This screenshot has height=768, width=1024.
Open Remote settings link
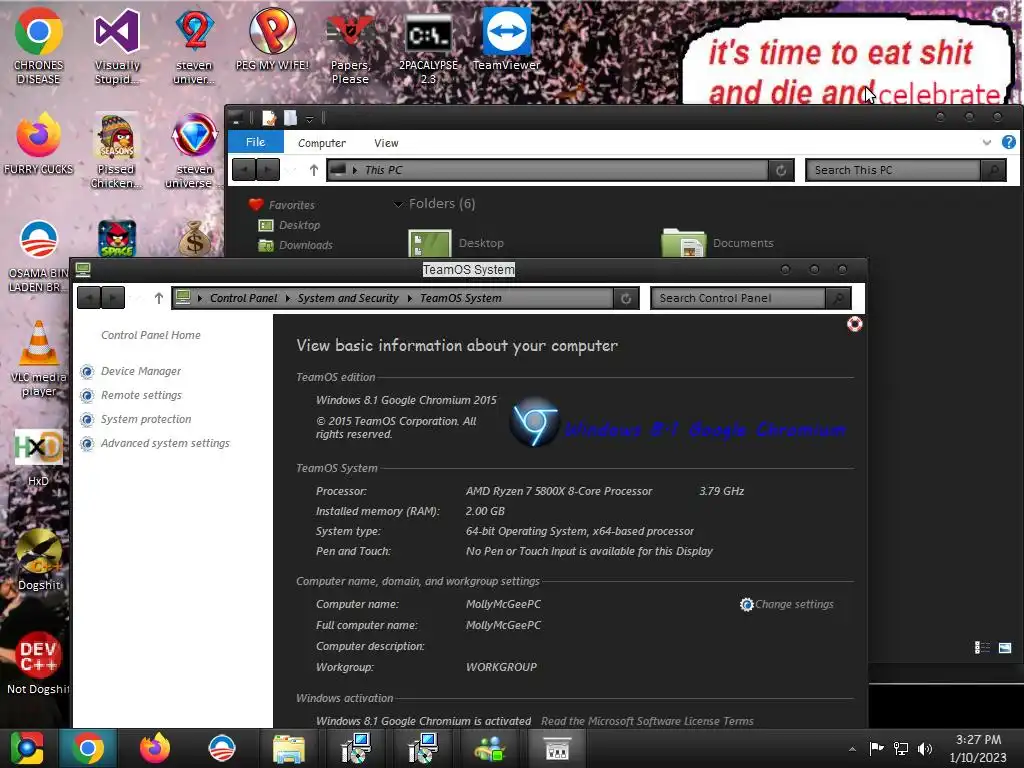(141, 395)
